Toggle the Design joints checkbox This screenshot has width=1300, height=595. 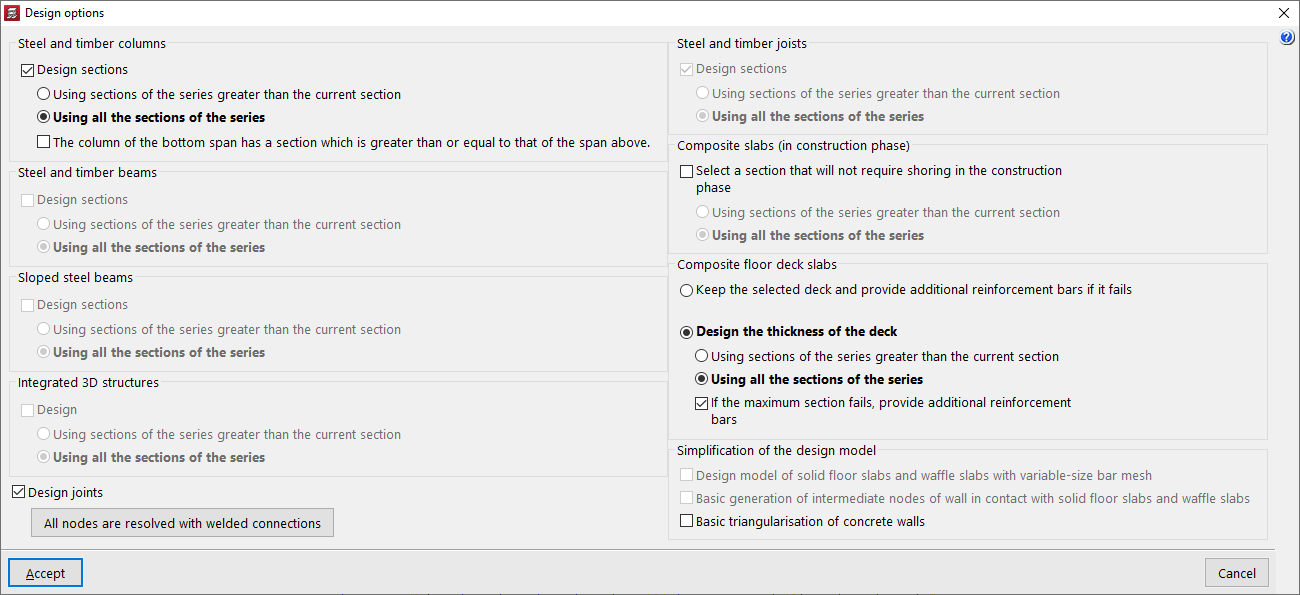point(19,492)
